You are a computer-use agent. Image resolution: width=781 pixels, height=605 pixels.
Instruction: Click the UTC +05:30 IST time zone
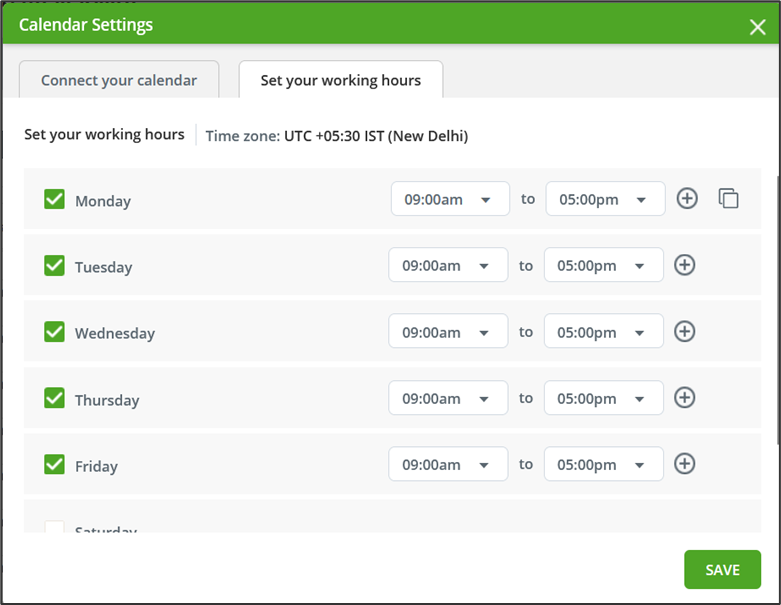pyautogui.click(x=375, y=136)
